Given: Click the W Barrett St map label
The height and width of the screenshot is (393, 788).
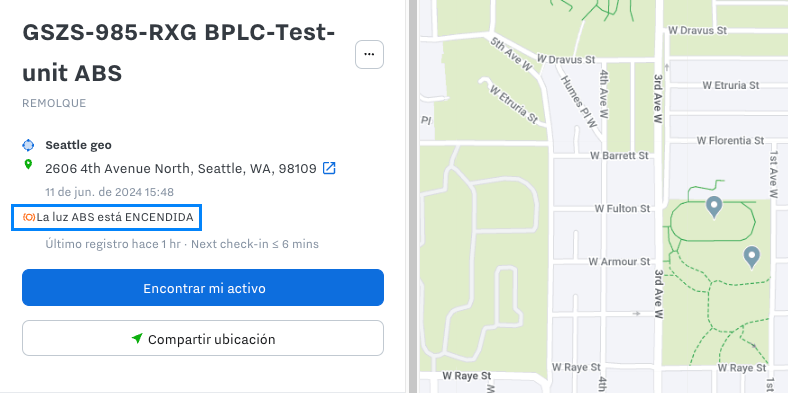Looking at the screenshot, I should 619,156.
